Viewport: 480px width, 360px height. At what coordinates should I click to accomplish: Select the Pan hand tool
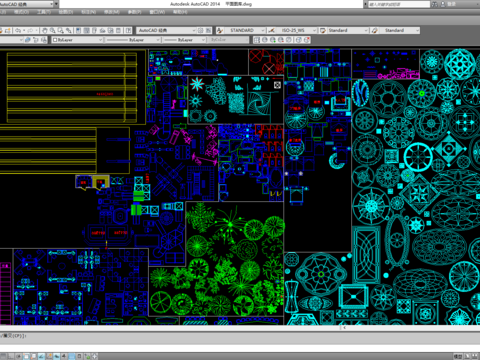[45, 30]
